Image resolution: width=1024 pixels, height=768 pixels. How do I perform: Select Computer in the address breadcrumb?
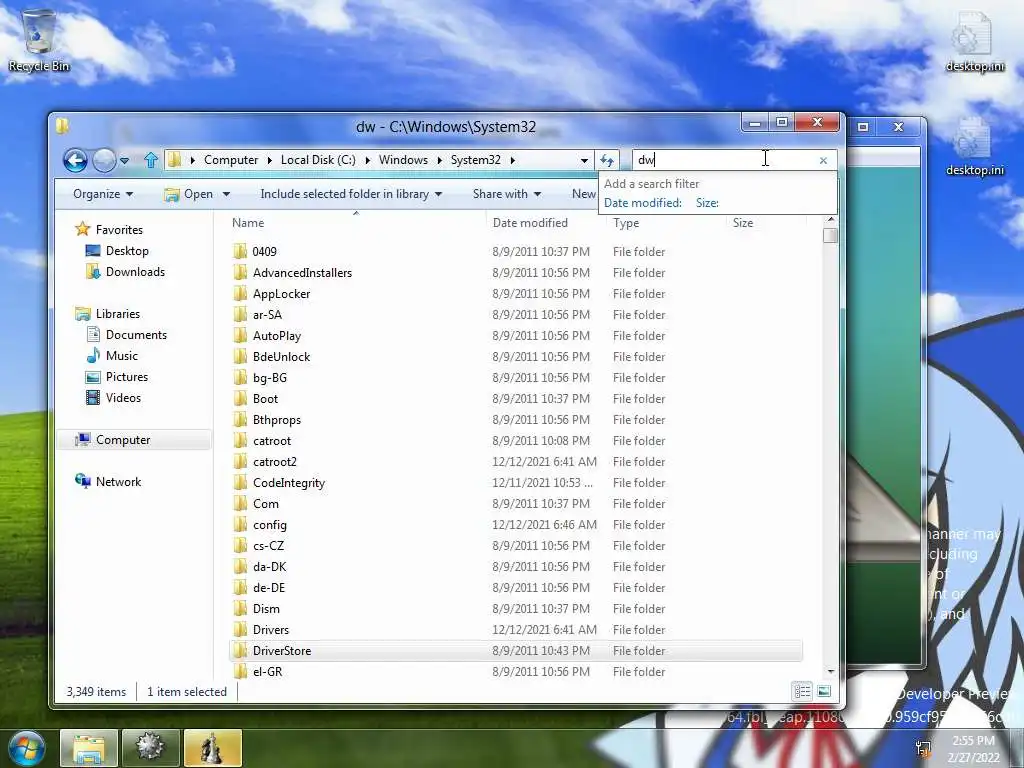click(231, 160)
